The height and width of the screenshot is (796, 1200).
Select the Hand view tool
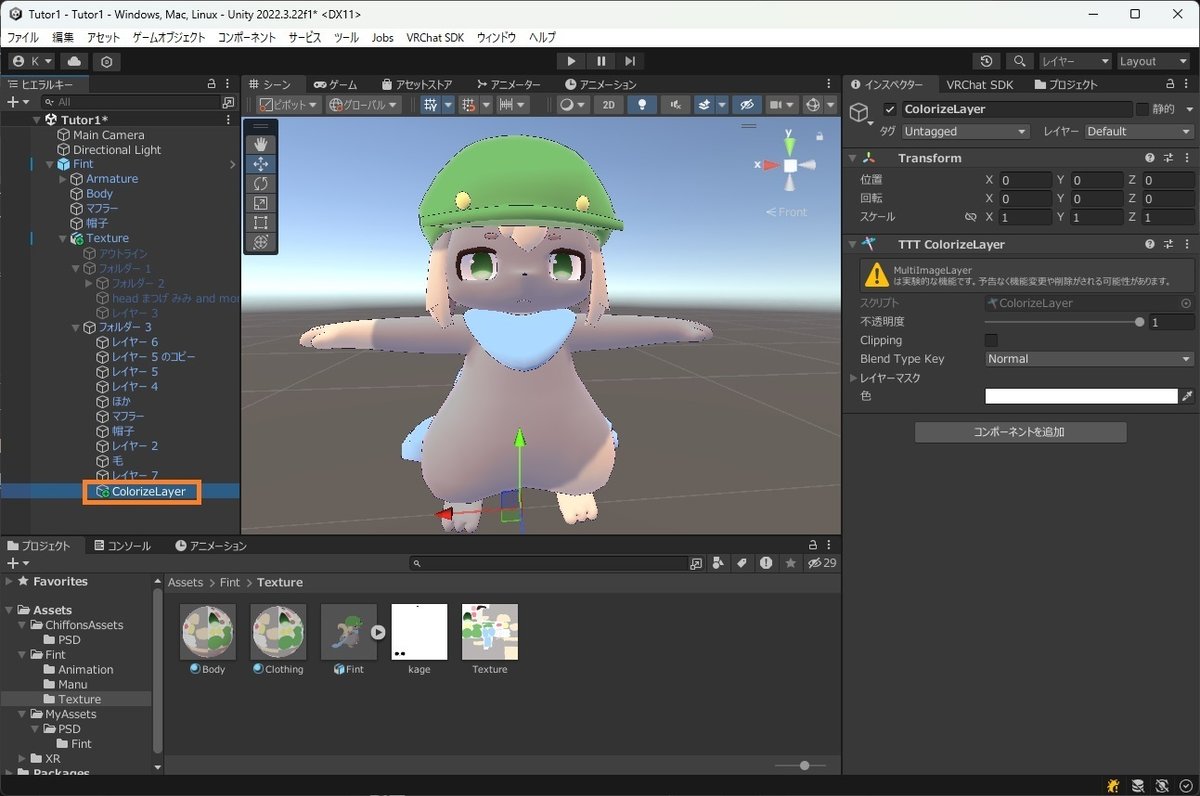click(260, 145)
